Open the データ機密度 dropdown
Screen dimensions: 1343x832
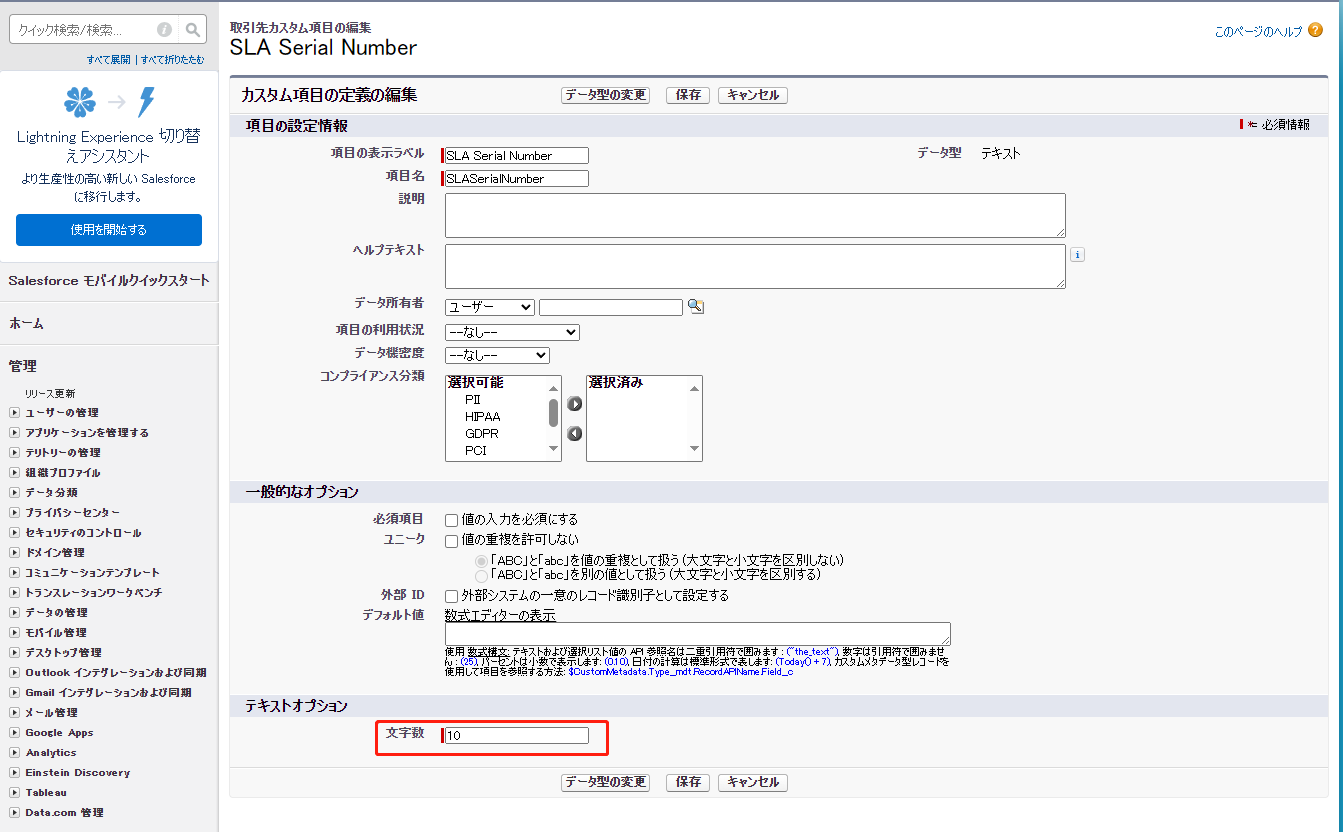click(x=497, y=355)
